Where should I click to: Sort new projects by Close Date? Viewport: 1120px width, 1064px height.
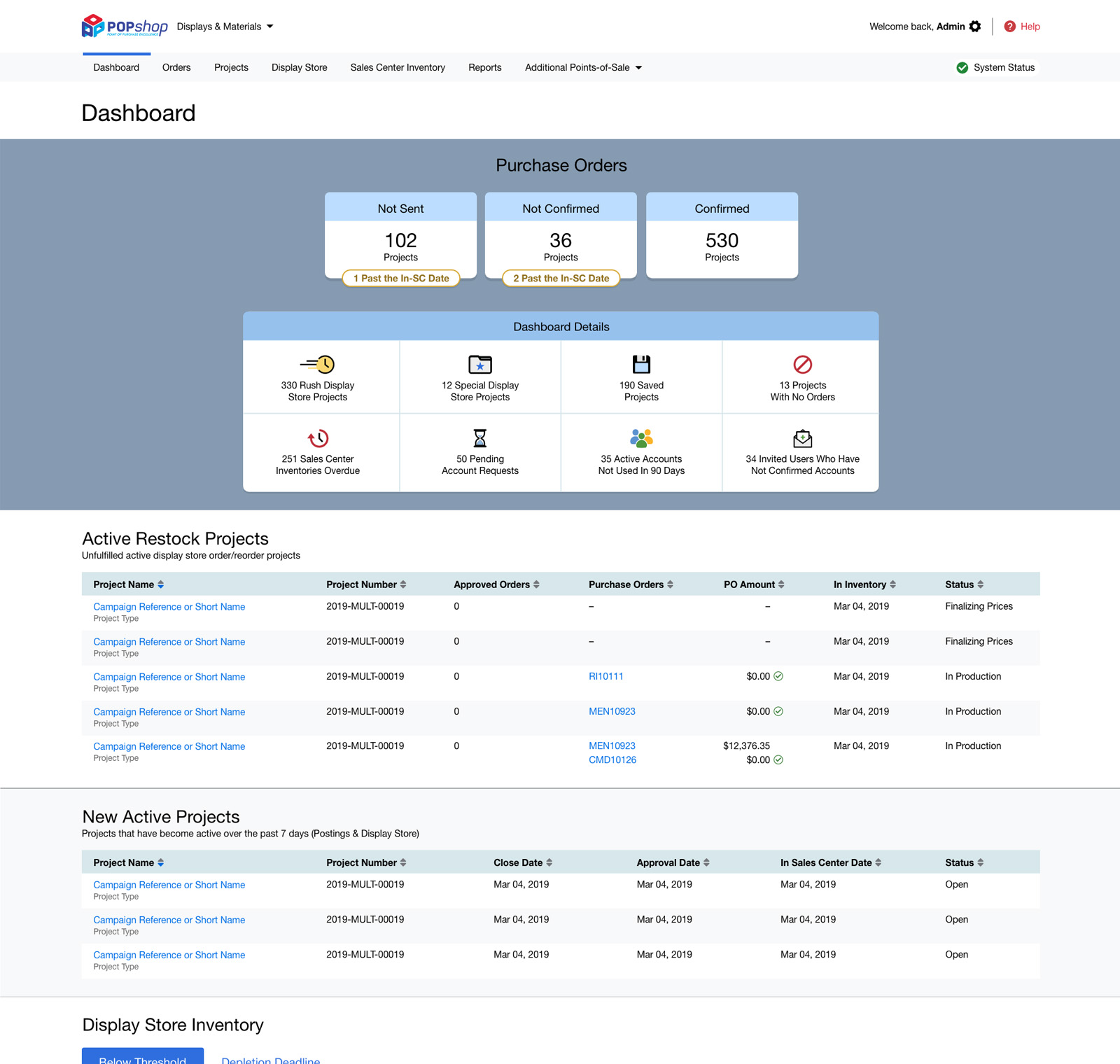[x=522, y=862]
